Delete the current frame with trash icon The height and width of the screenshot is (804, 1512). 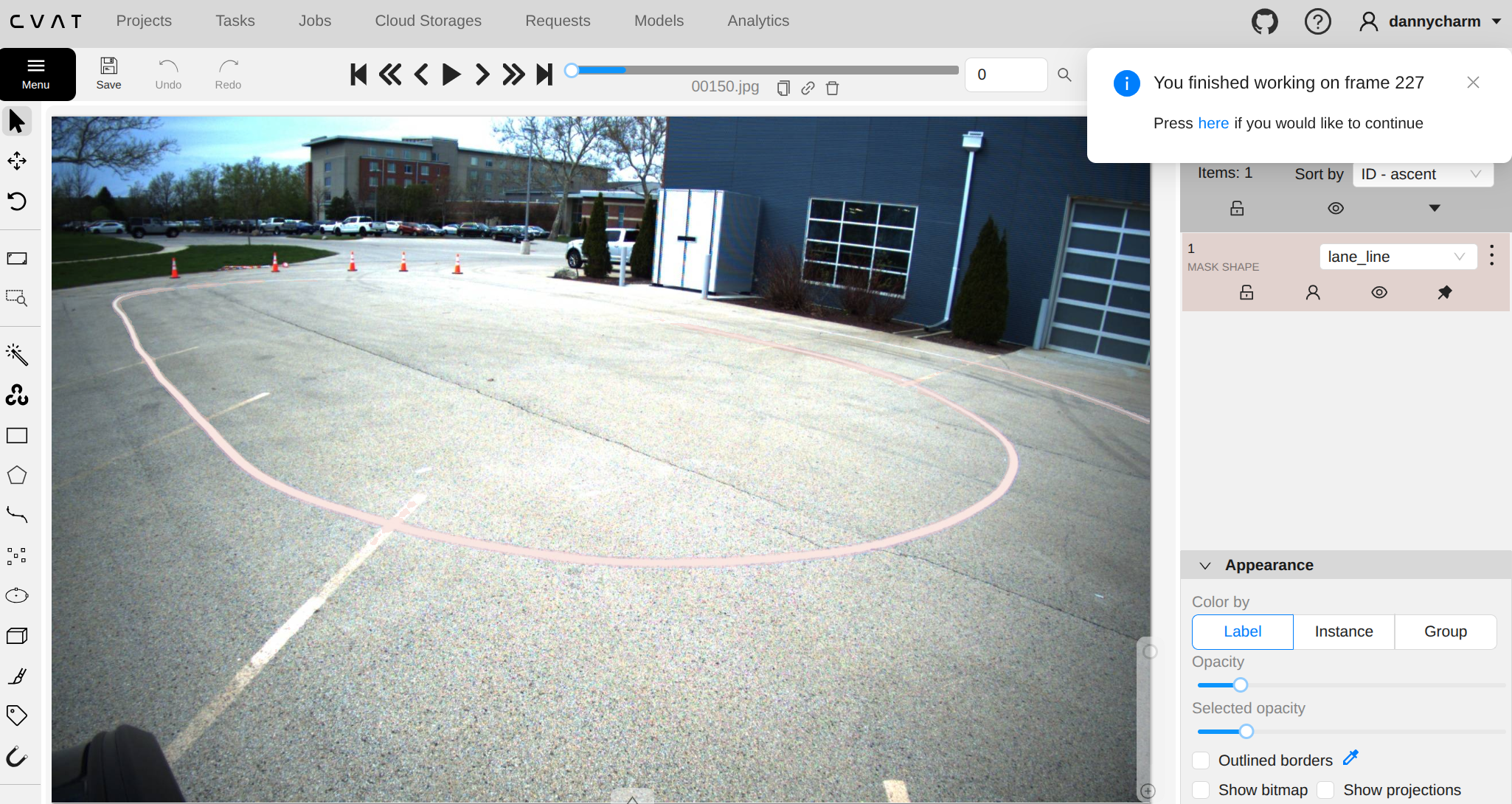click(833, 89)
